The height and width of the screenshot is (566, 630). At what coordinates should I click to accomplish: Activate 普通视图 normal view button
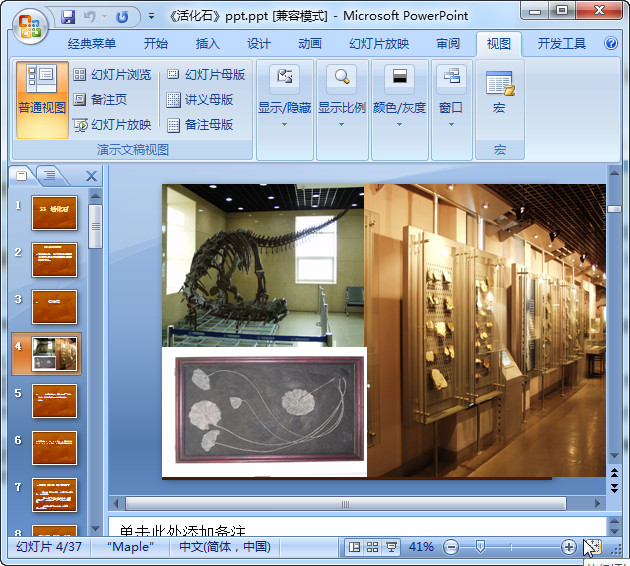click(42, 100)
